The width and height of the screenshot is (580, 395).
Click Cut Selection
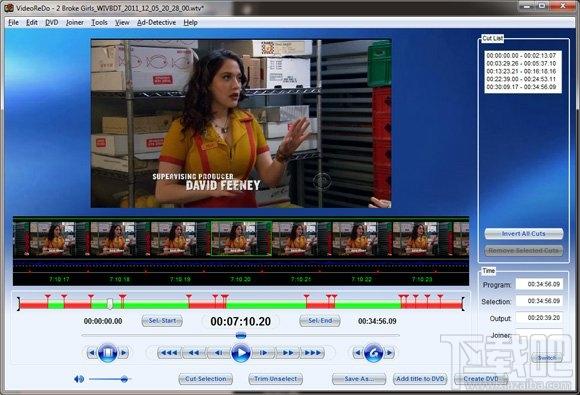(206, 379)
